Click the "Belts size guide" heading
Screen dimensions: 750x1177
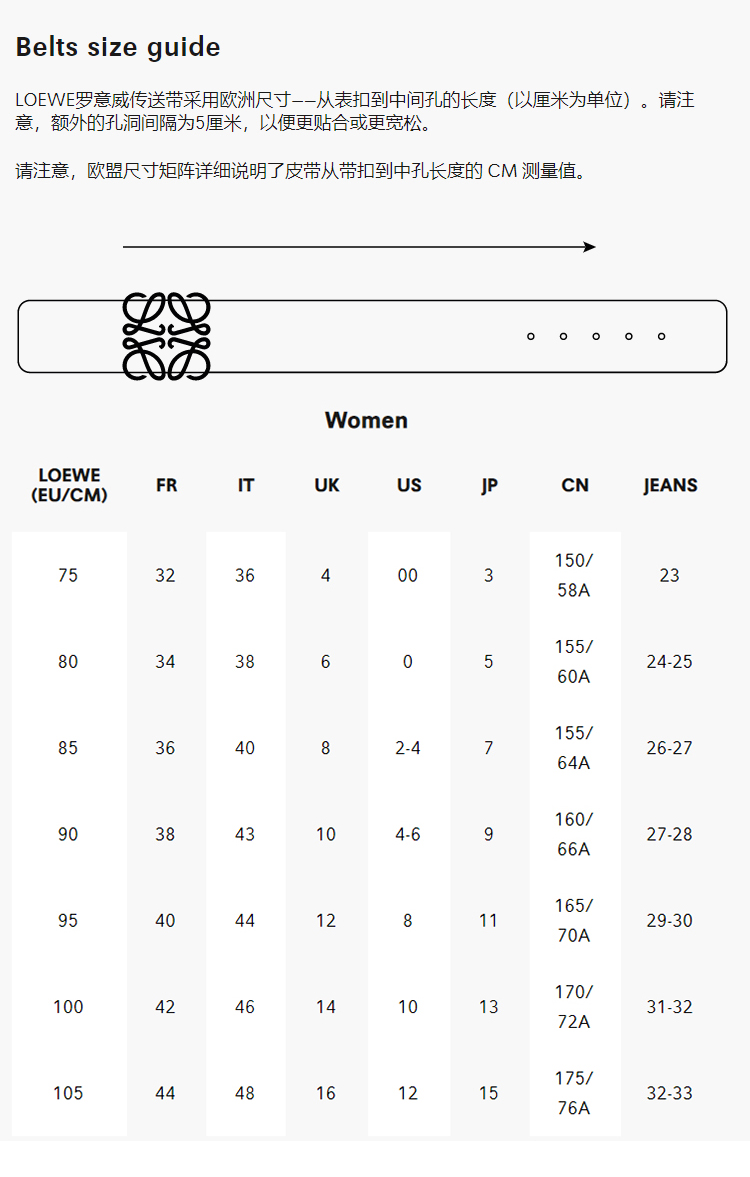coord(118,47)
